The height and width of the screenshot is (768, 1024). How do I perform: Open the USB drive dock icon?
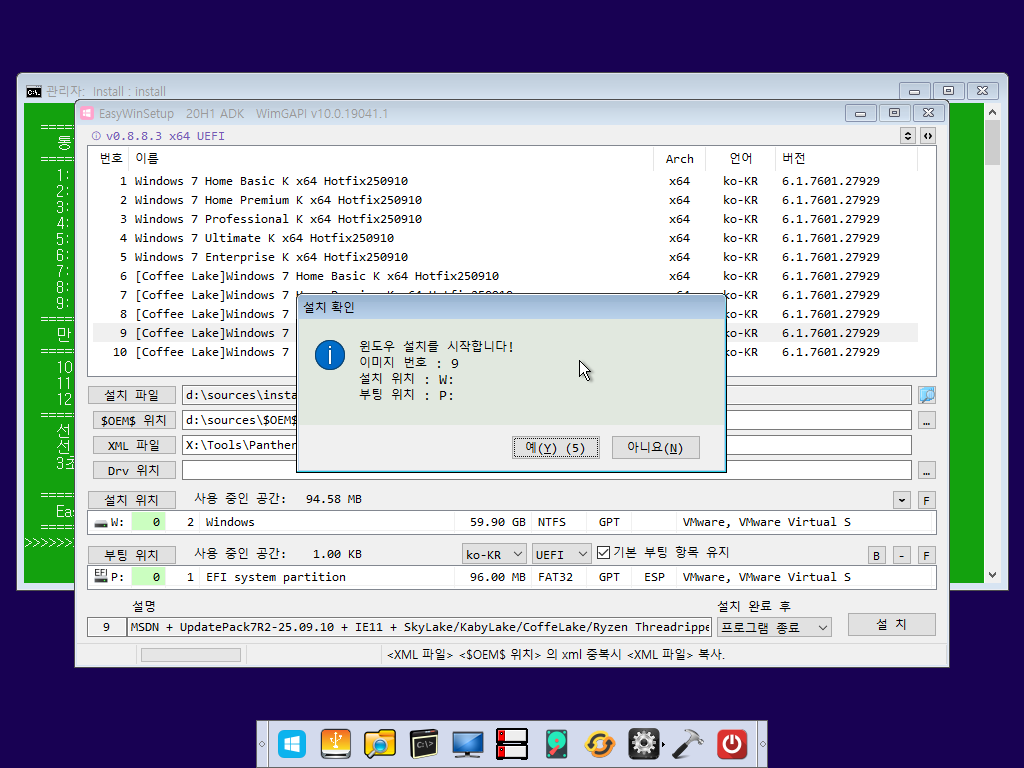pyautogui.click(x=336, y=744)
